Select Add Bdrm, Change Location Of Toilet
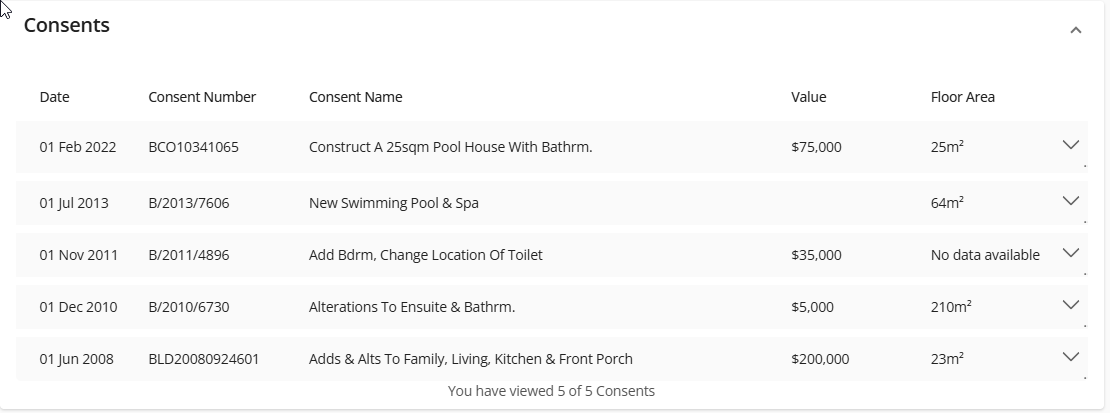 pos(425,255)
